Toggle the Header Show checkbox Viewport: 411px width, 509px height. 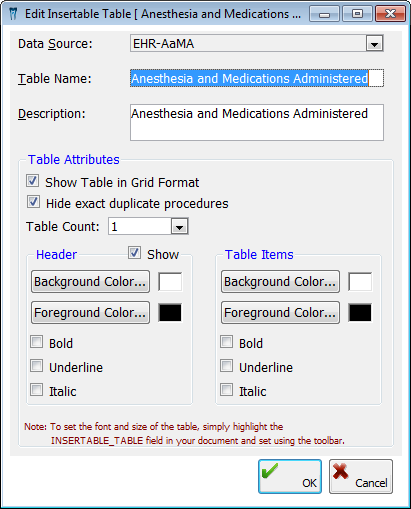(x=135, y=253)
